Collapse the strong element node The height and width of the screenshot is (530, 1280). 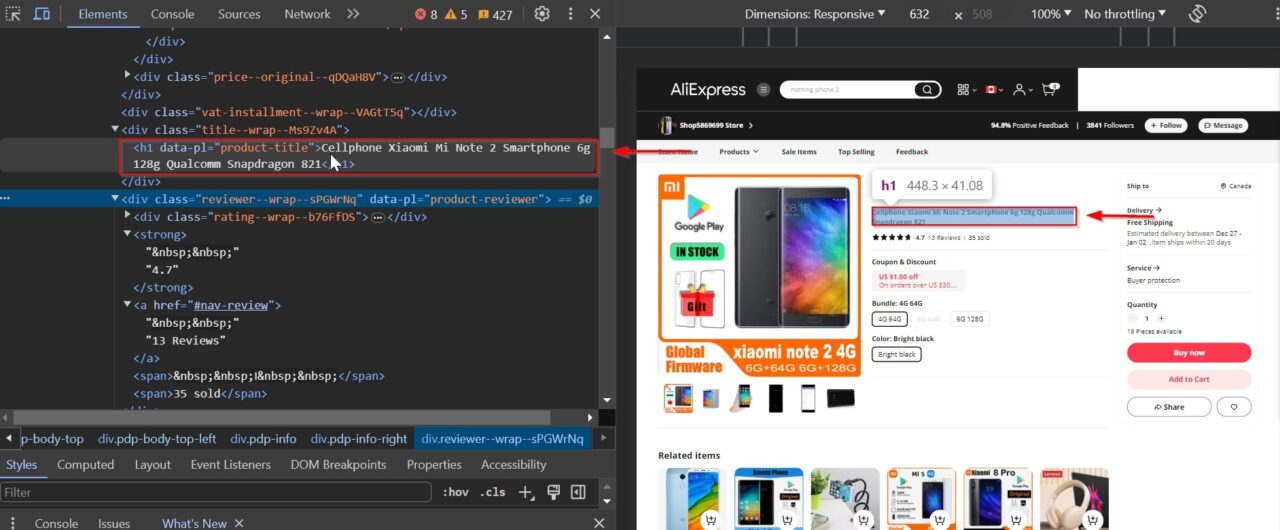point(128,234)
